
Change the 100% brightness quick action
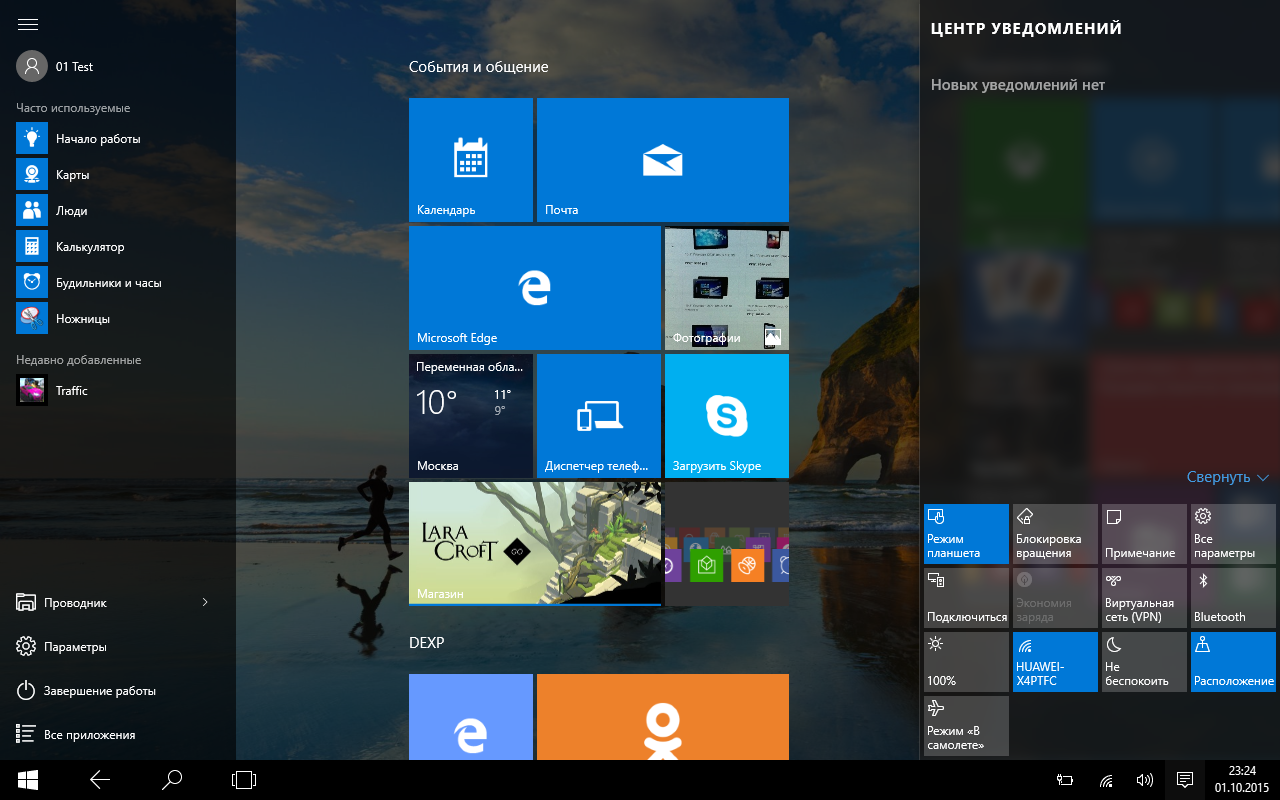tap(966, 662)
